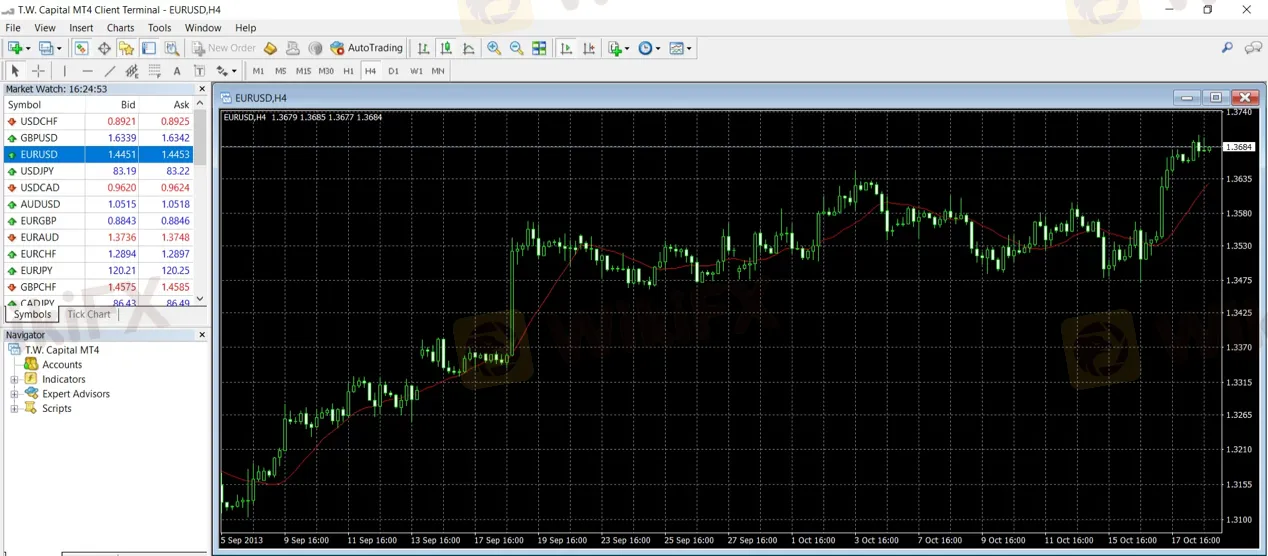The height and width of the screenshot is (556, 1268).
Task: Toggle the Chart Shift icon
Action: click(589, 48)
